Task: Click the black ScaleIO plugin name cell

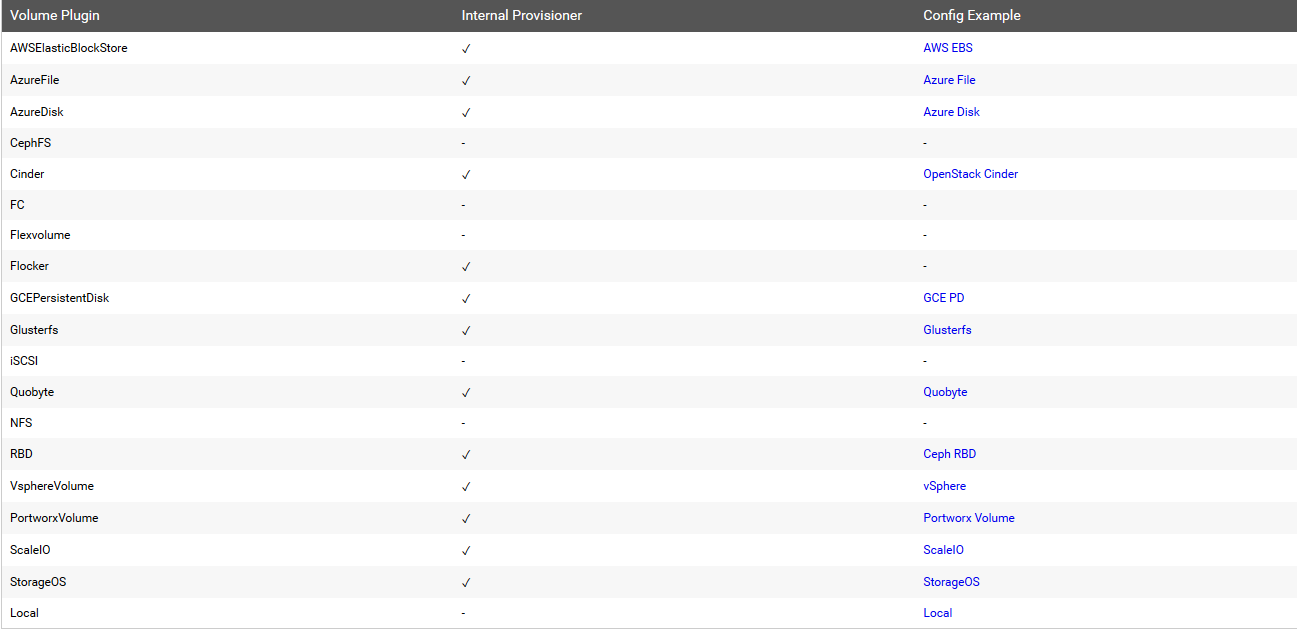Action: click(30, 550)
